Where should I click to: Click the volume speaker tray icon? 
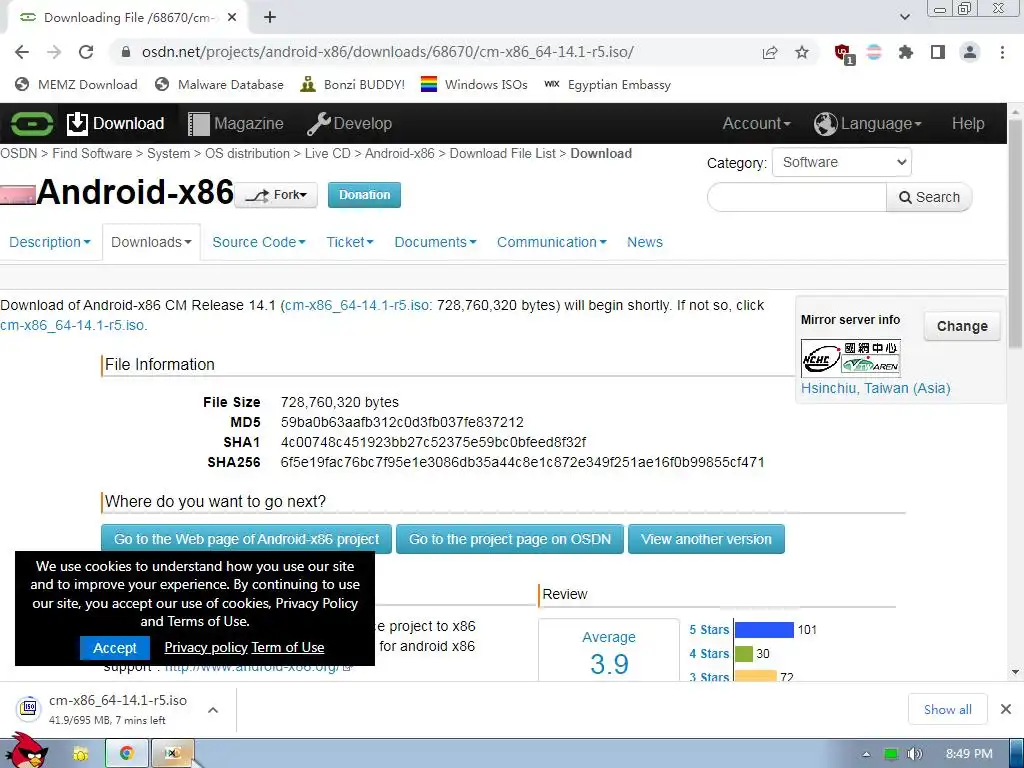914,754
